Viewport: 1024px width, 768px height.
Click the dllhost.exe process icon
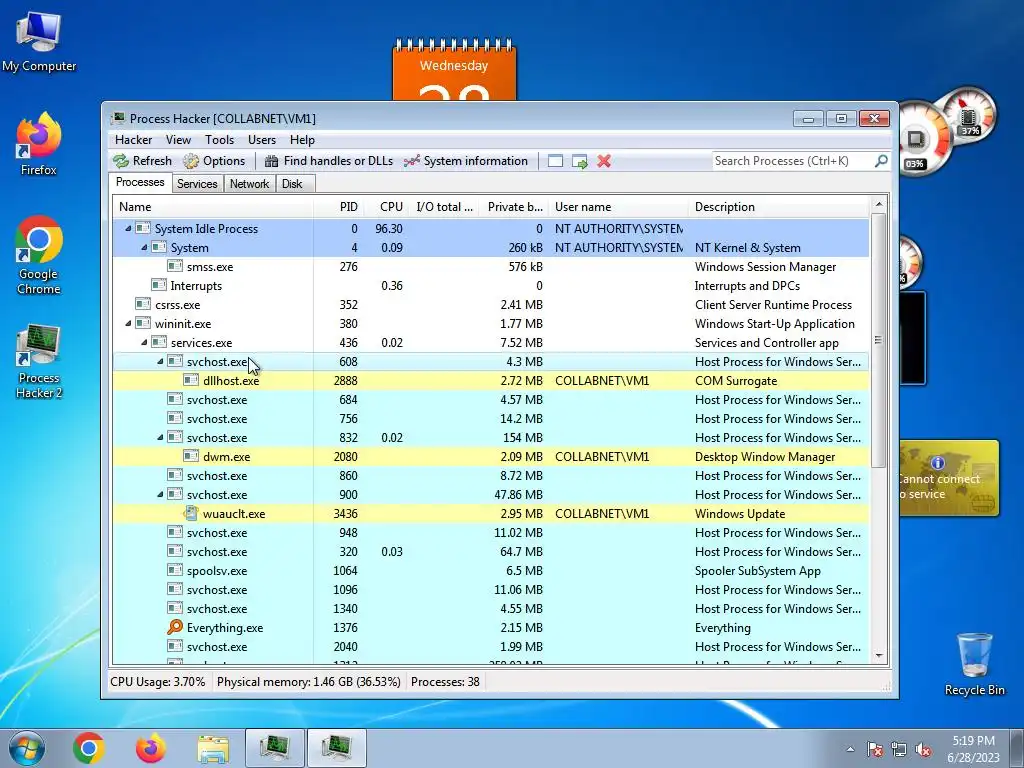[191, 380]
